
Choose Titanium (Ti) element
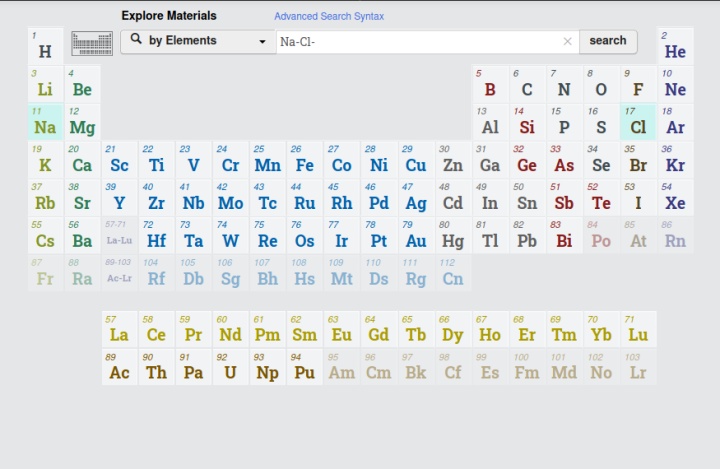click(157, 160)
